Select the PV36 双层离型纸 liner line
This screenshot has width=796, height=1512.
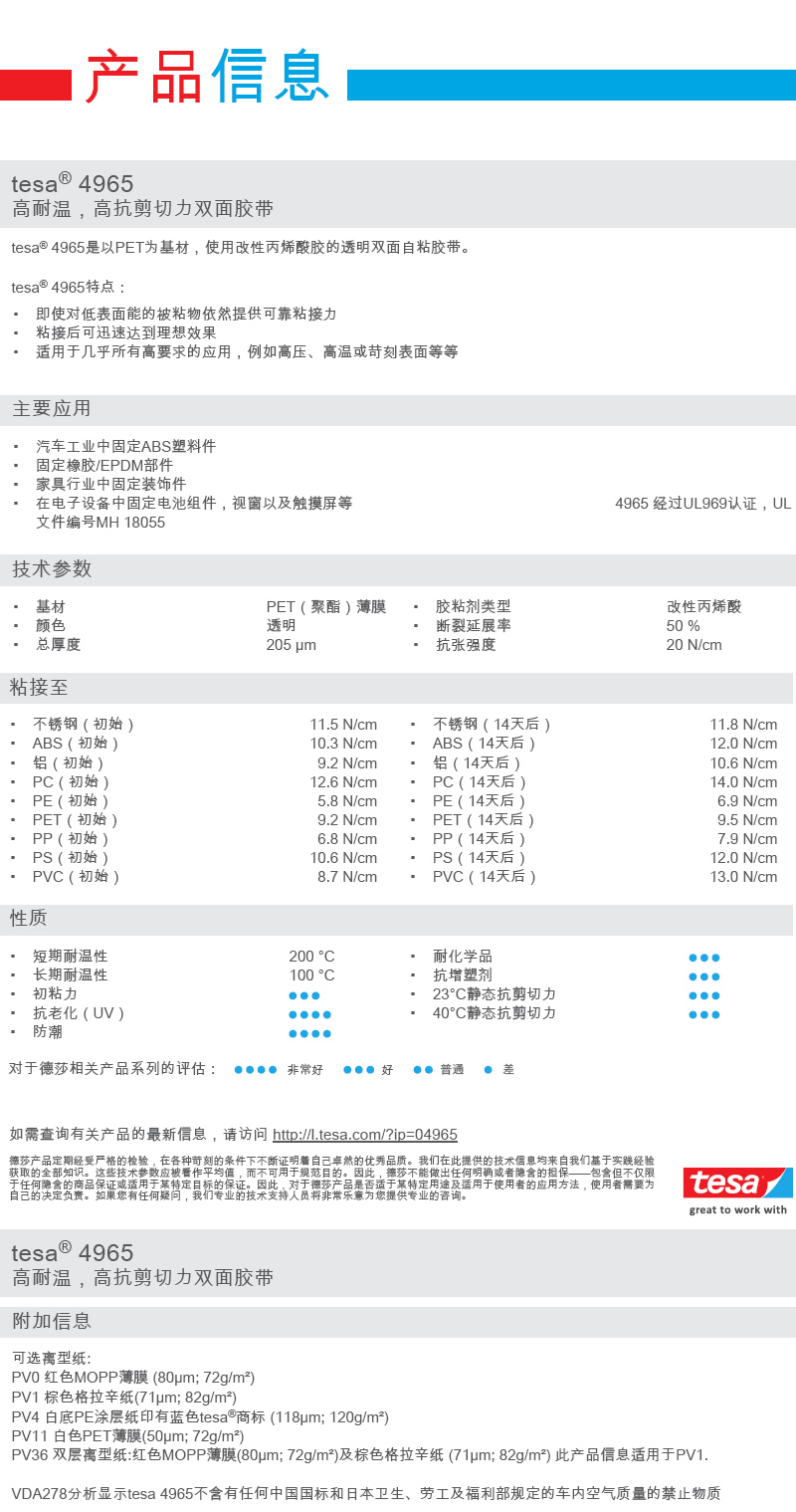pyautogui.click(x=360, y=1455)
